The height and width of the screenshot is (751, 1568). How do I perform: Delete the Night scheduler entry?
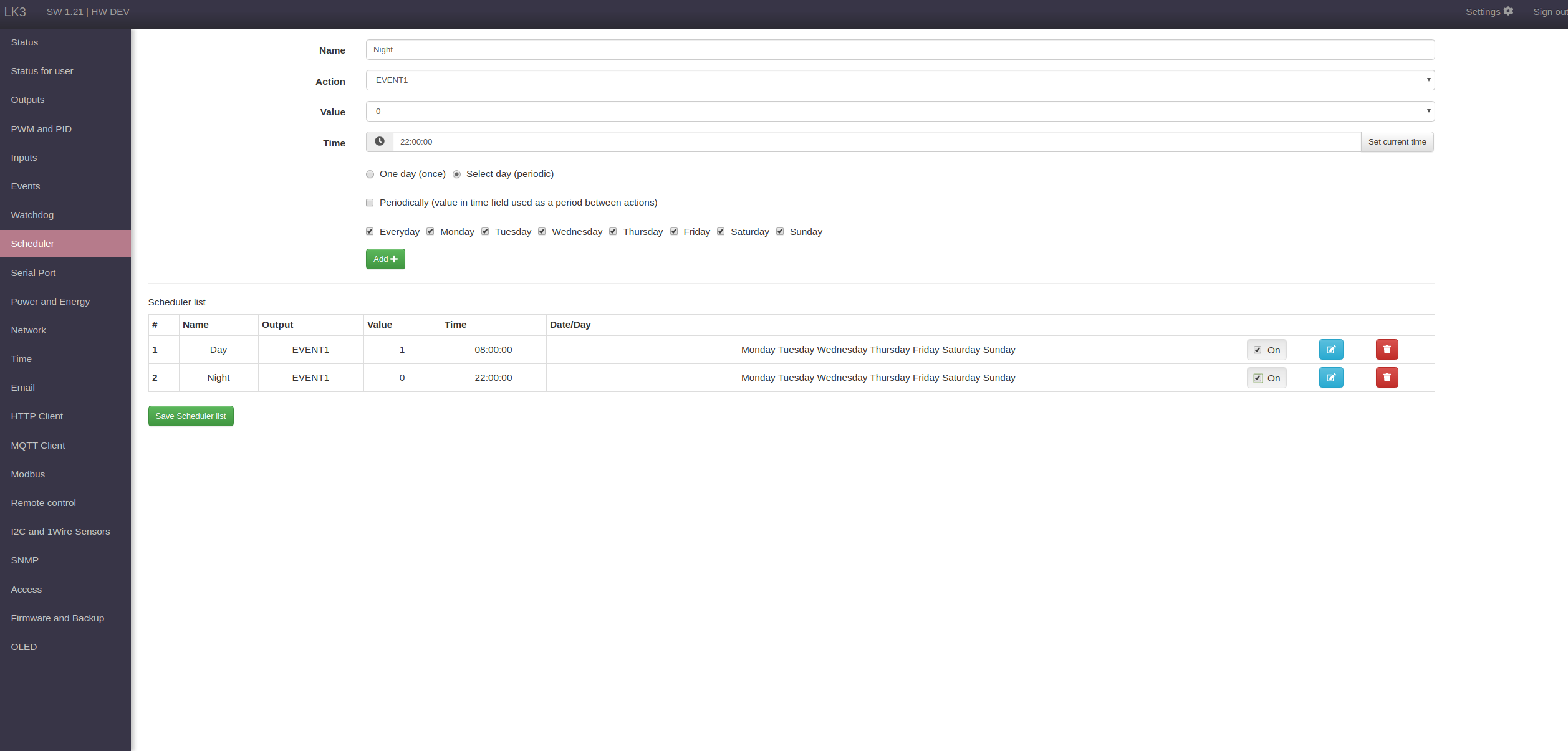(x=1387, y=378)
